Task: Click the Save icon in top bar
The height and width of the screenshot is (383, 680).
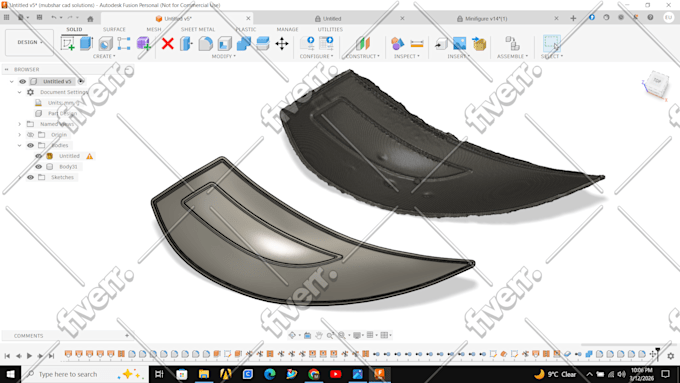Action: point(39,17)
